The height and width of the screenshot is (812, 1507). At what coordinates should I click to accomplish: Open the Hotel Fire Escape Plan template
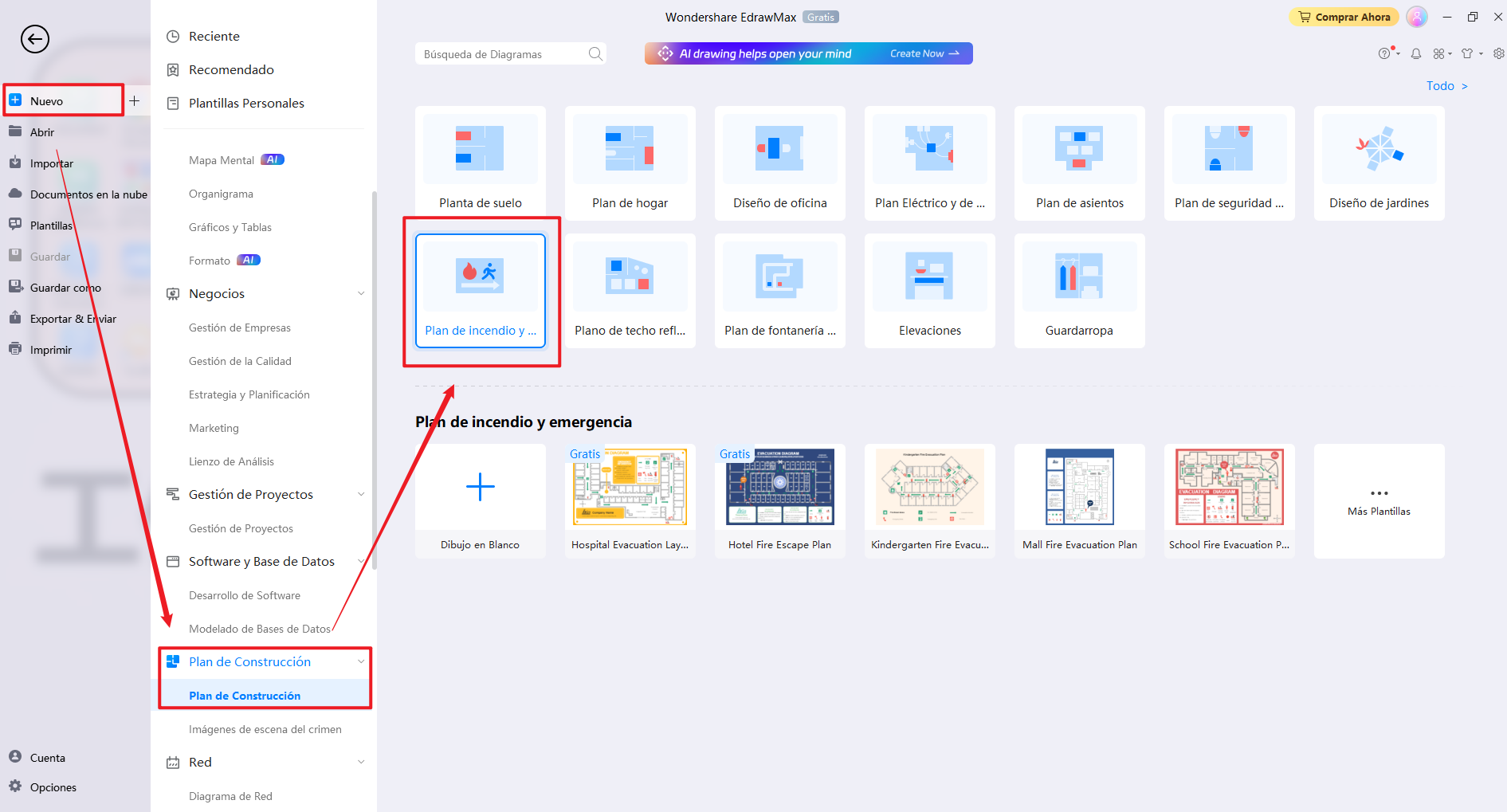(779, 500)
